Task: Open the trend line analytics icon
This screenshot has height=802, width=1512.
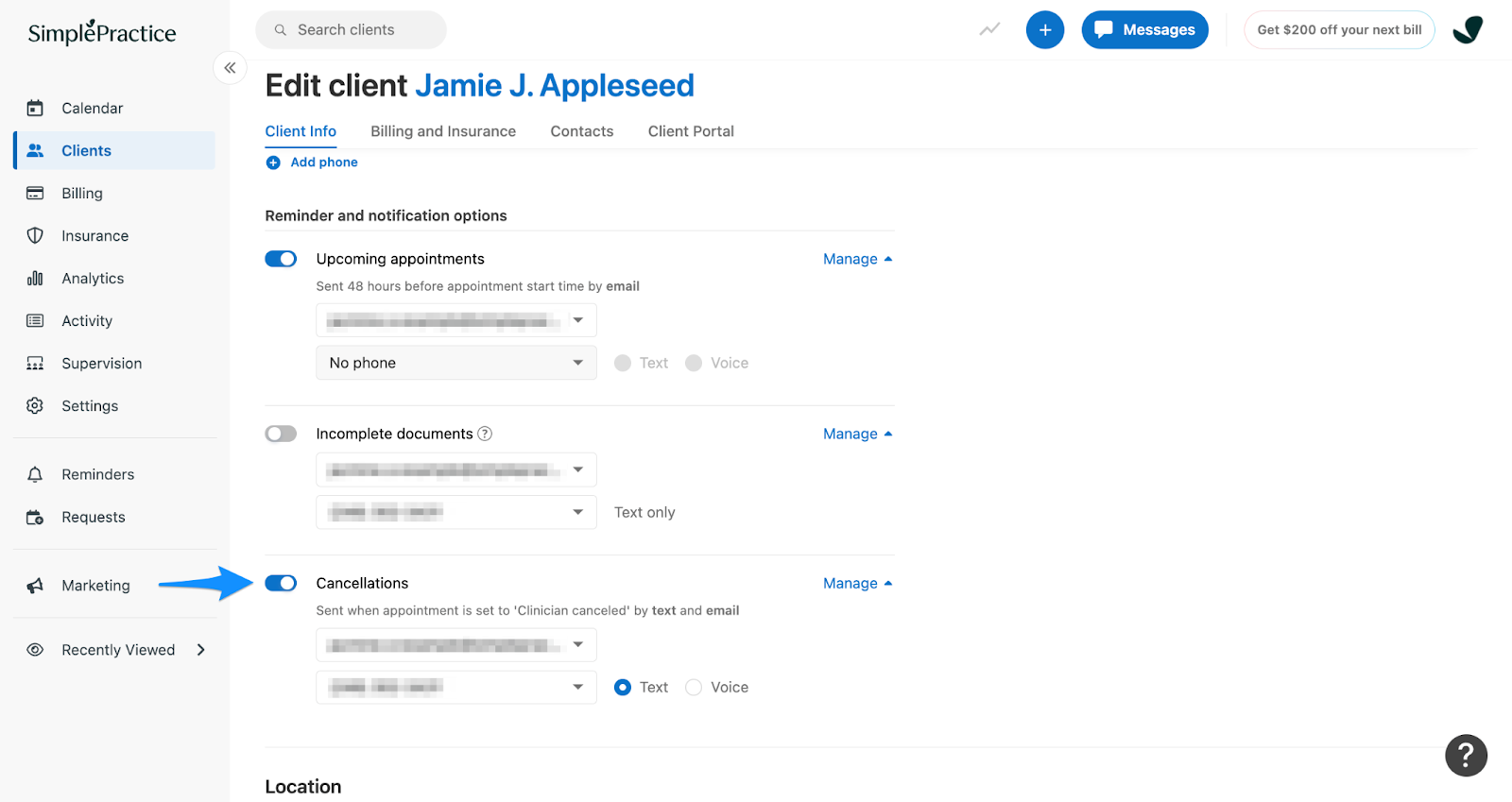Action: (989, 29)
